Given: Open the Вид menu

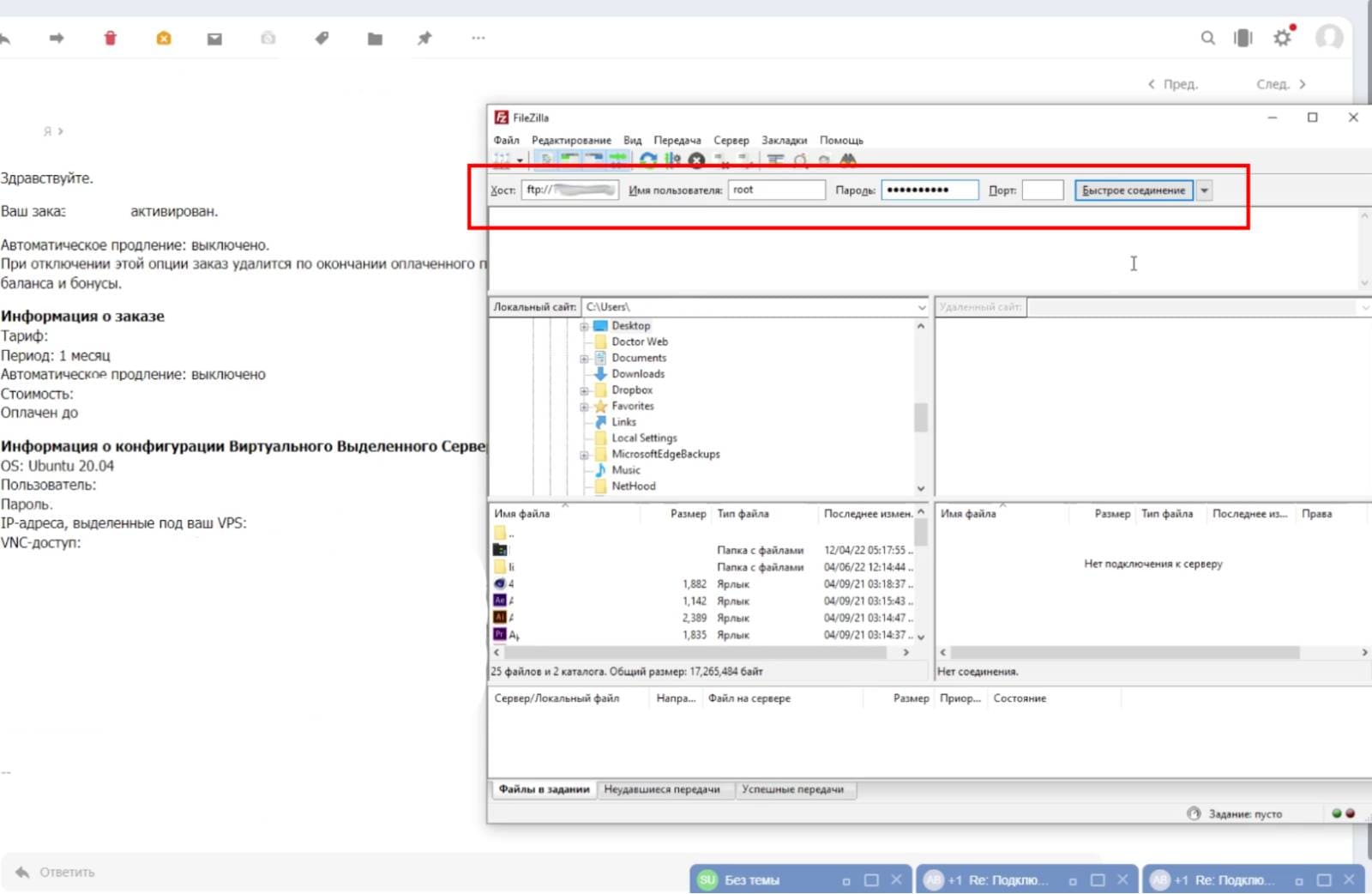Looking at the screenshot, I should (632, 140).
